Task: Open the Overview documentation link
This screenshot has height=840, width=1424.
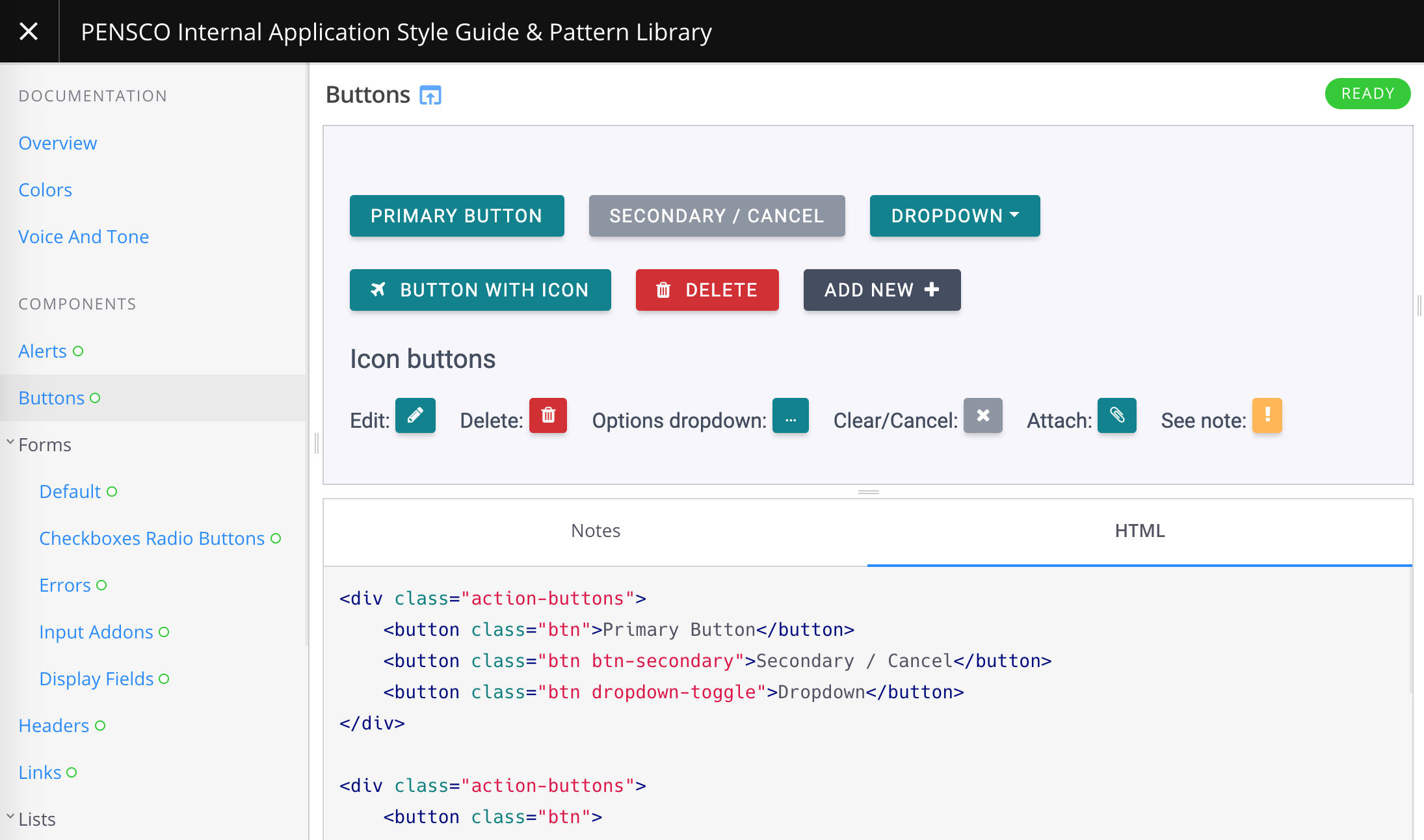Action: click(58, 143)
